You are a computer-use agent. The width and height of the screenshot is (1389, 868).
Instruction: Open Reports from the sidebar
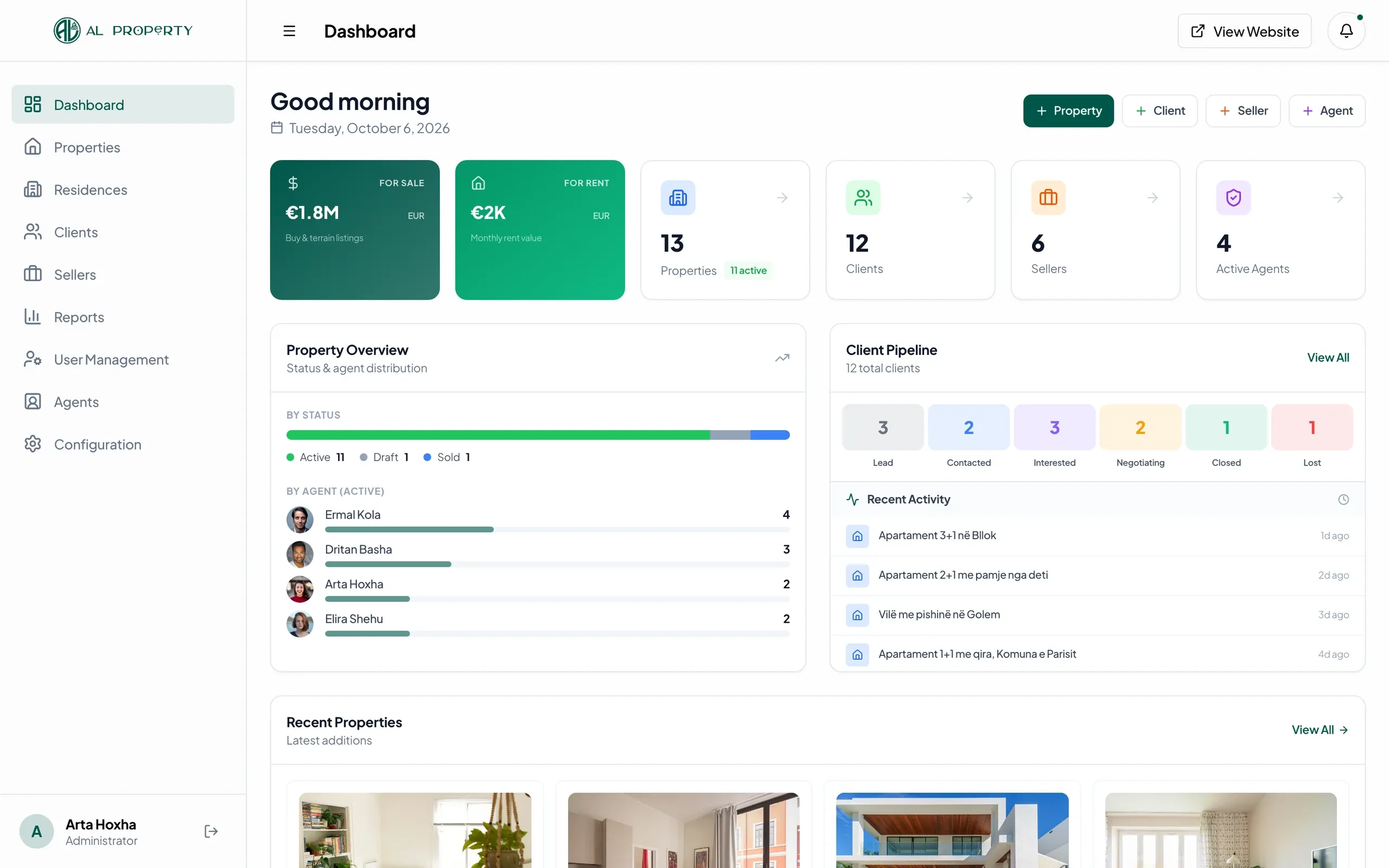(123, 317)
